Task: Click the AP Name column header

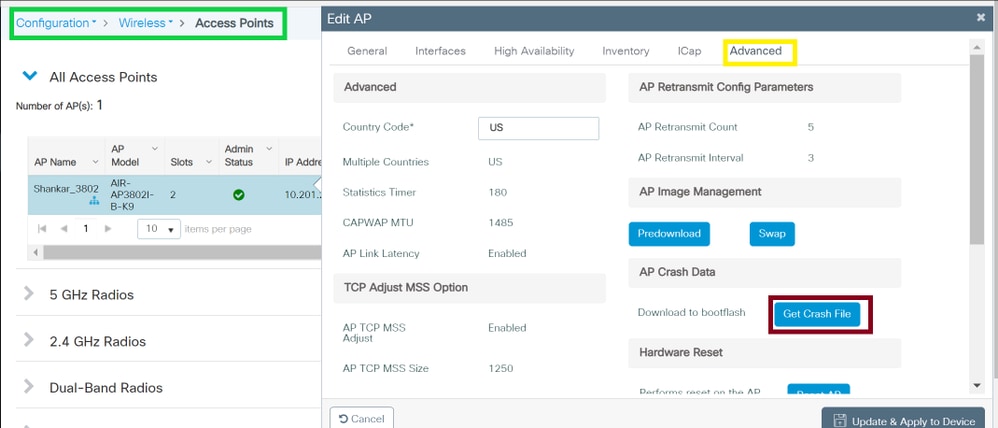Action: [x=55, y=162]
